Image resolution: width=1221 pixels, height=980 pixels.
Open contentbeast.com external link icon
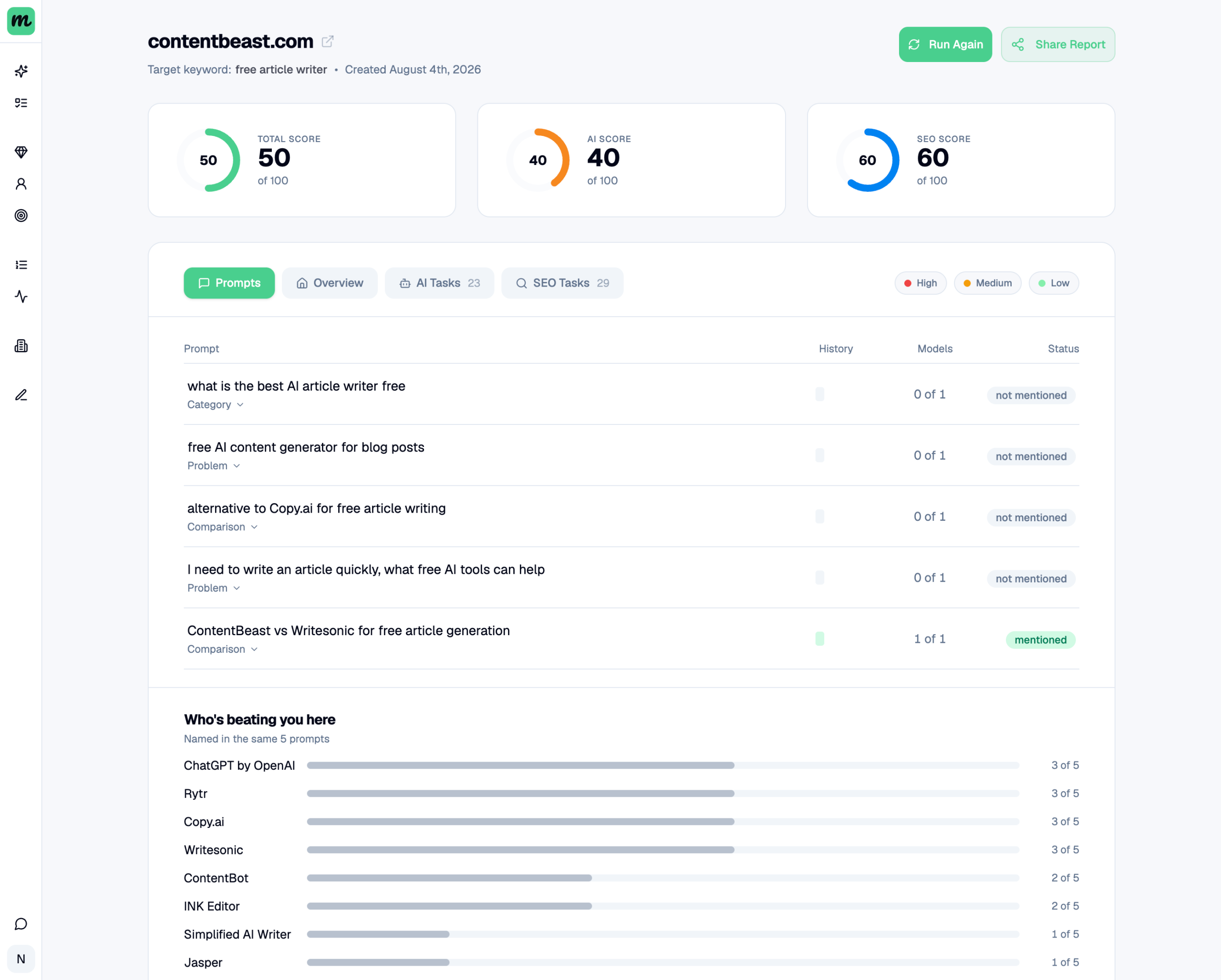pyautogui.click(x=327, y=41)
